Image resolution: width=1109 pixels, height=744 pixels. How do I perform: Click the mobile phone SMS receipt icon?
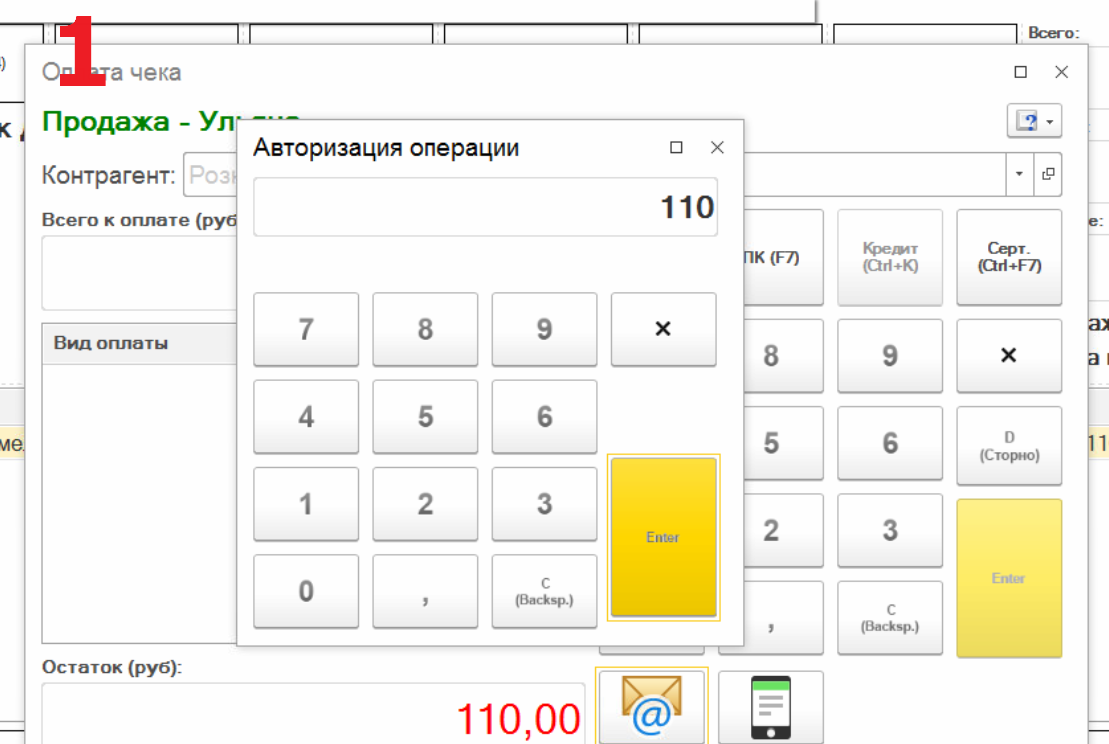point(770,708)
